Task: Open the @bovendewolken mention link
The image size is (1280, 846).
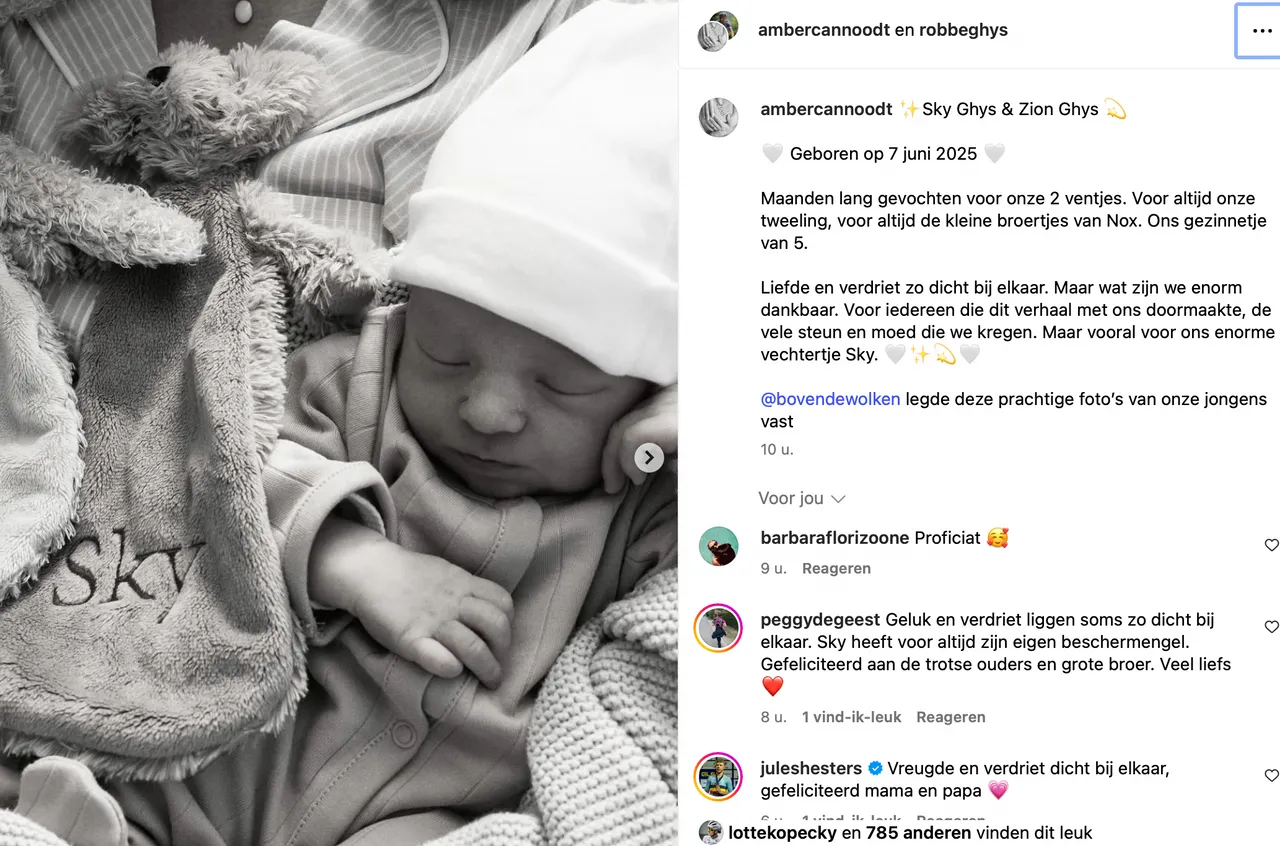Action: click(x=830, y=399)
